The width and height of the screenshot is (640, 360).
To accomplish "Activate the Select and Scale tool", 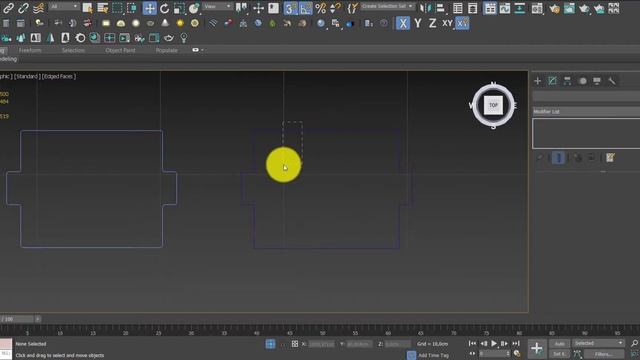I will click(x=179, y=8).
